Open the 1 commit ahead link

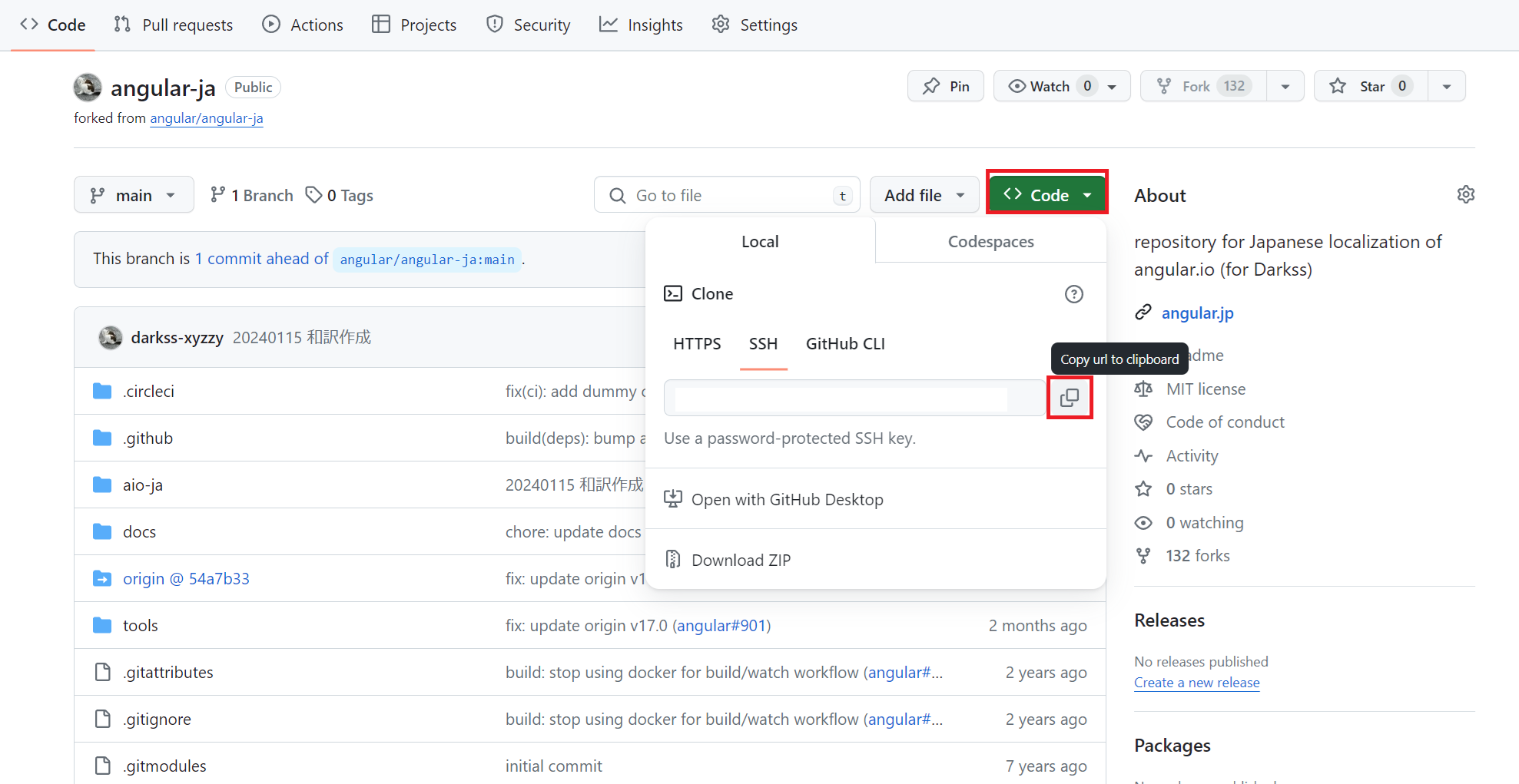[x=261, y=259]
